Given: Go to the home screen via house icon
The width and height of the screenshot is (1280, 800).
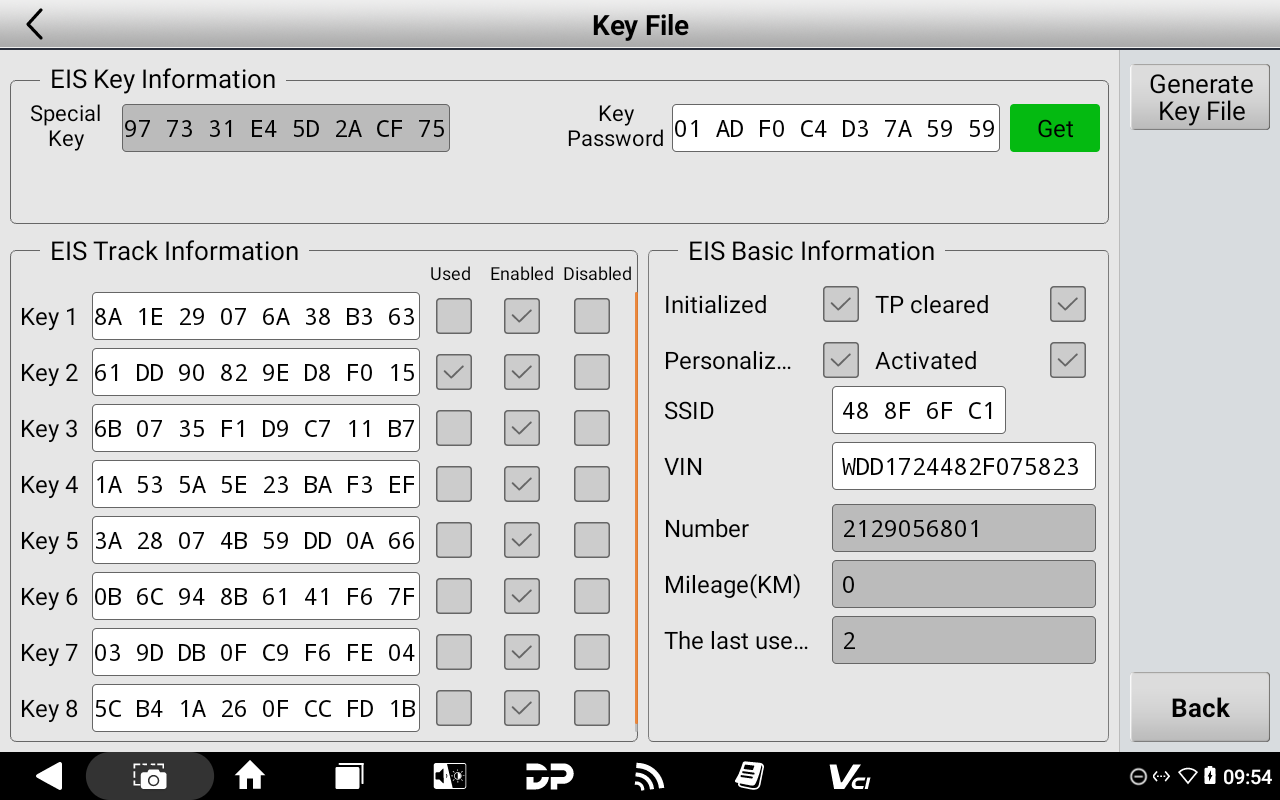Looking at the screenshot, I should (249, 776).
